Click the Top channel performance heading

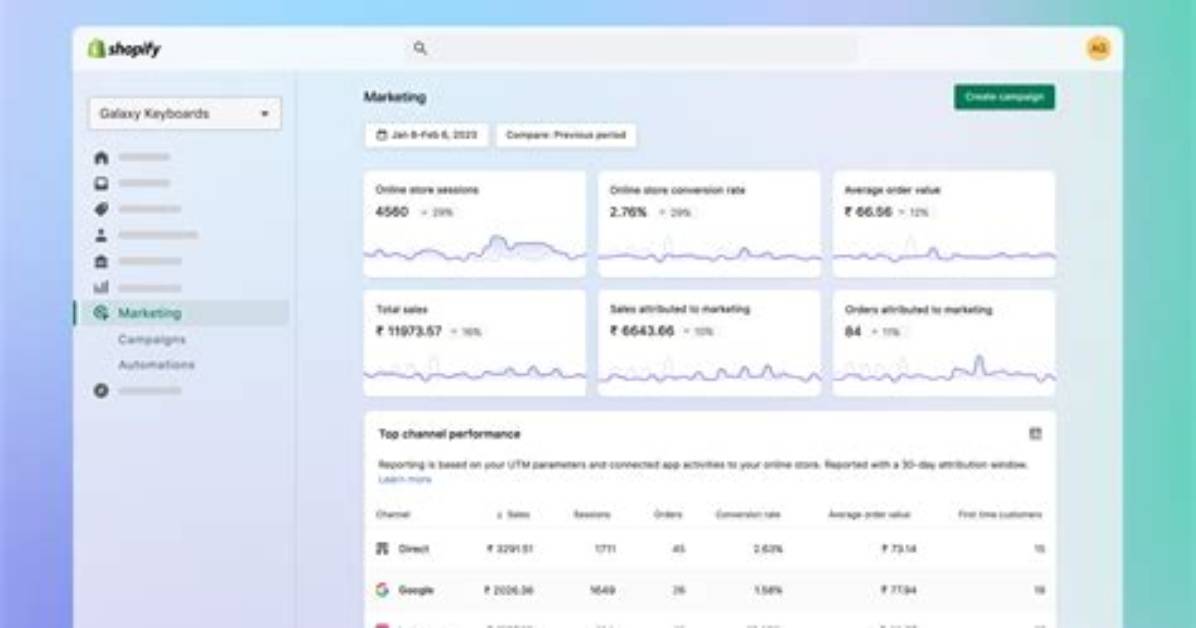coord(449,433)
